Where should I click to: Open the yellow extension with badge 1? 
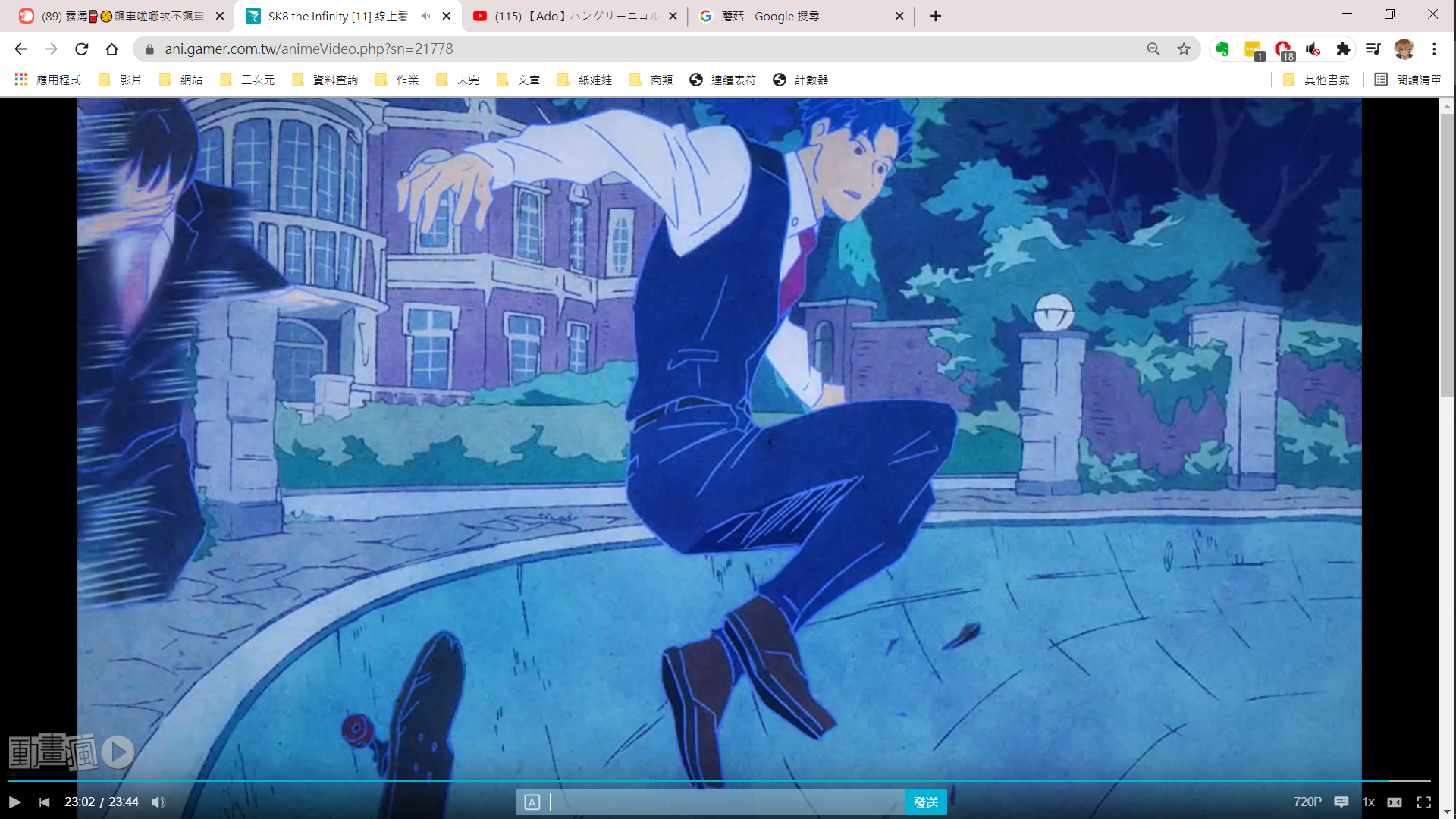(1252, 50)
